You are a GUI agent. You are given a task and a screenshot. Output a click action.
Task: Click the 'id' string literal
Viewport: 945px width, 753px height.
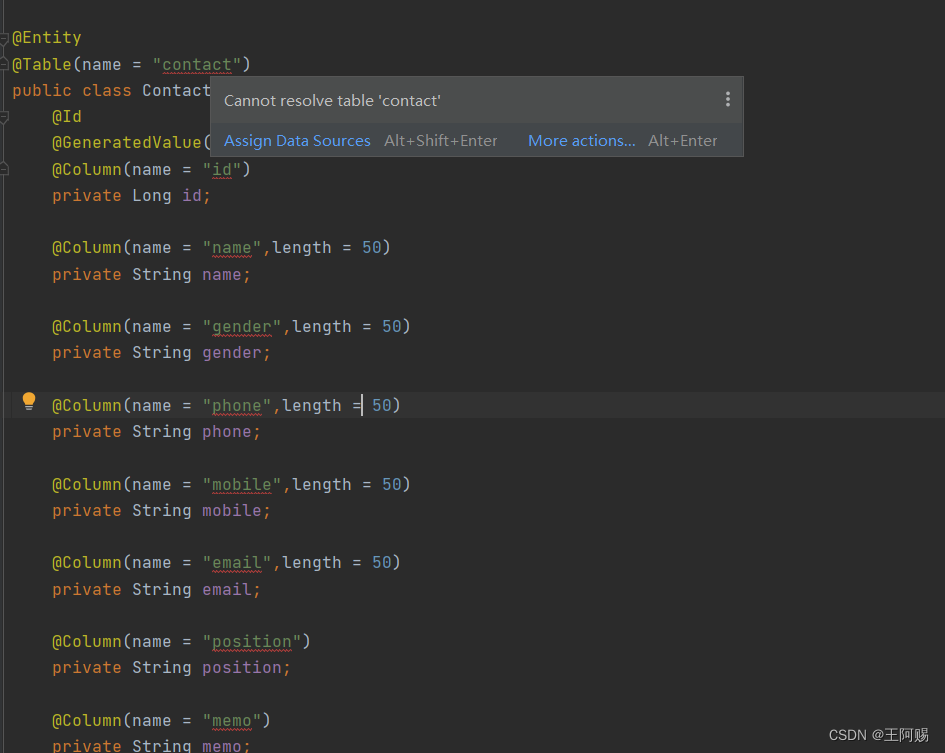coord(221,169)
